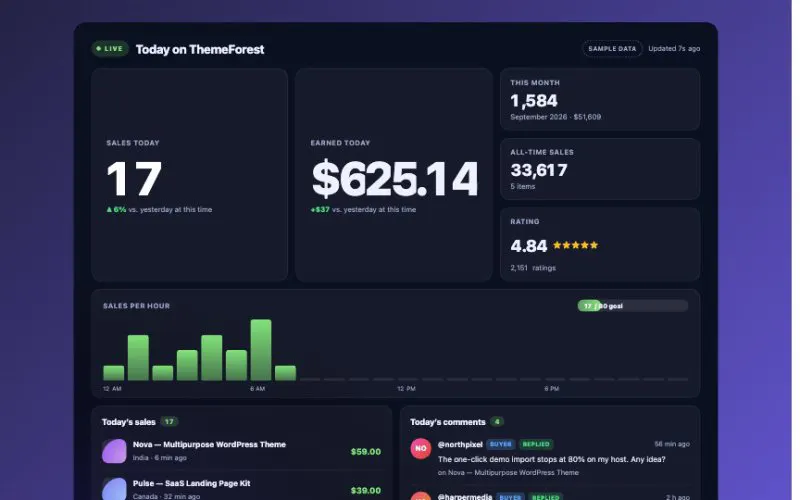
Task: Click the LIVE status badge
Action: point(110,49)
